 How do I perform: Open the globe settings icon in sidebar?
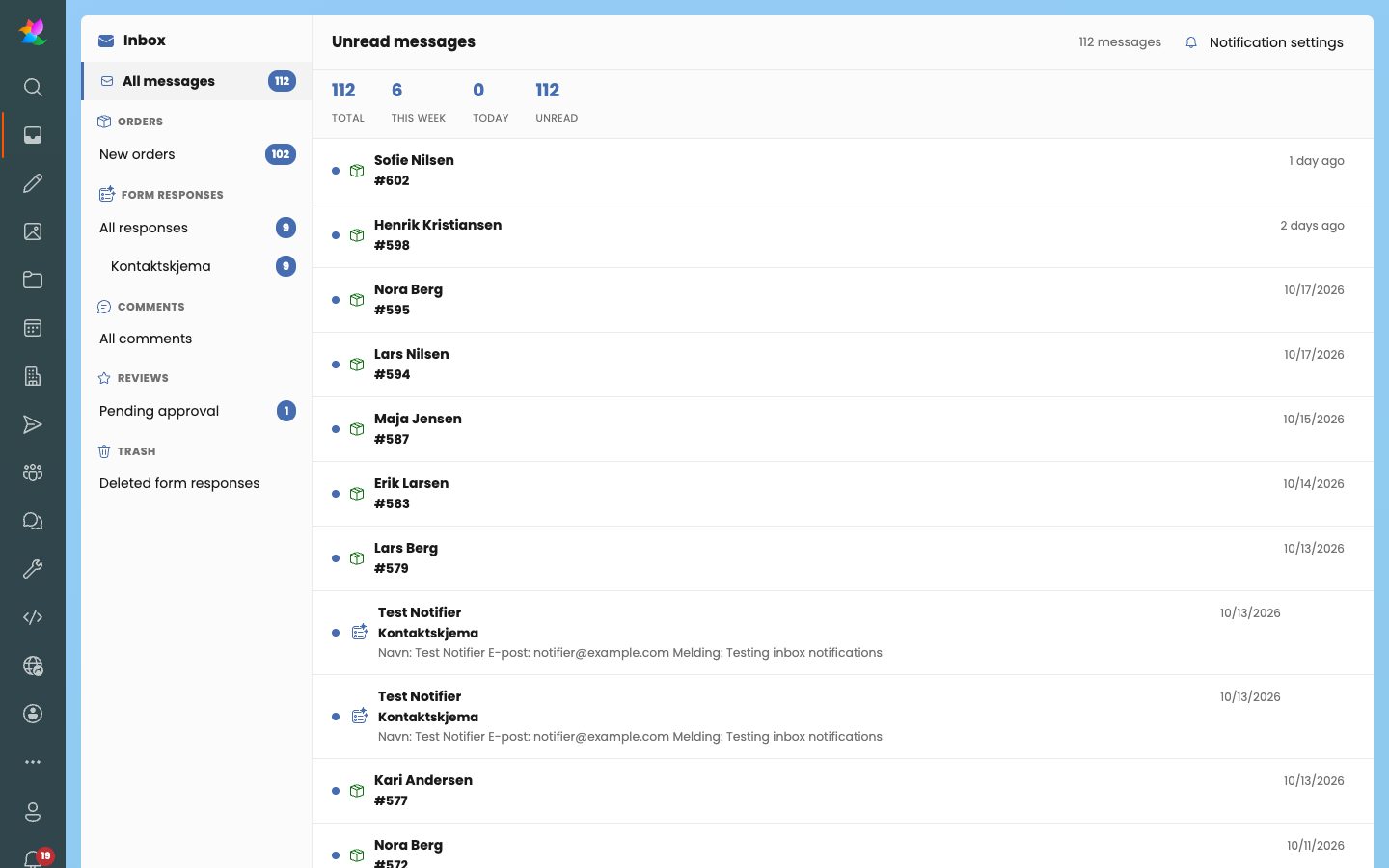pos(33,665)
